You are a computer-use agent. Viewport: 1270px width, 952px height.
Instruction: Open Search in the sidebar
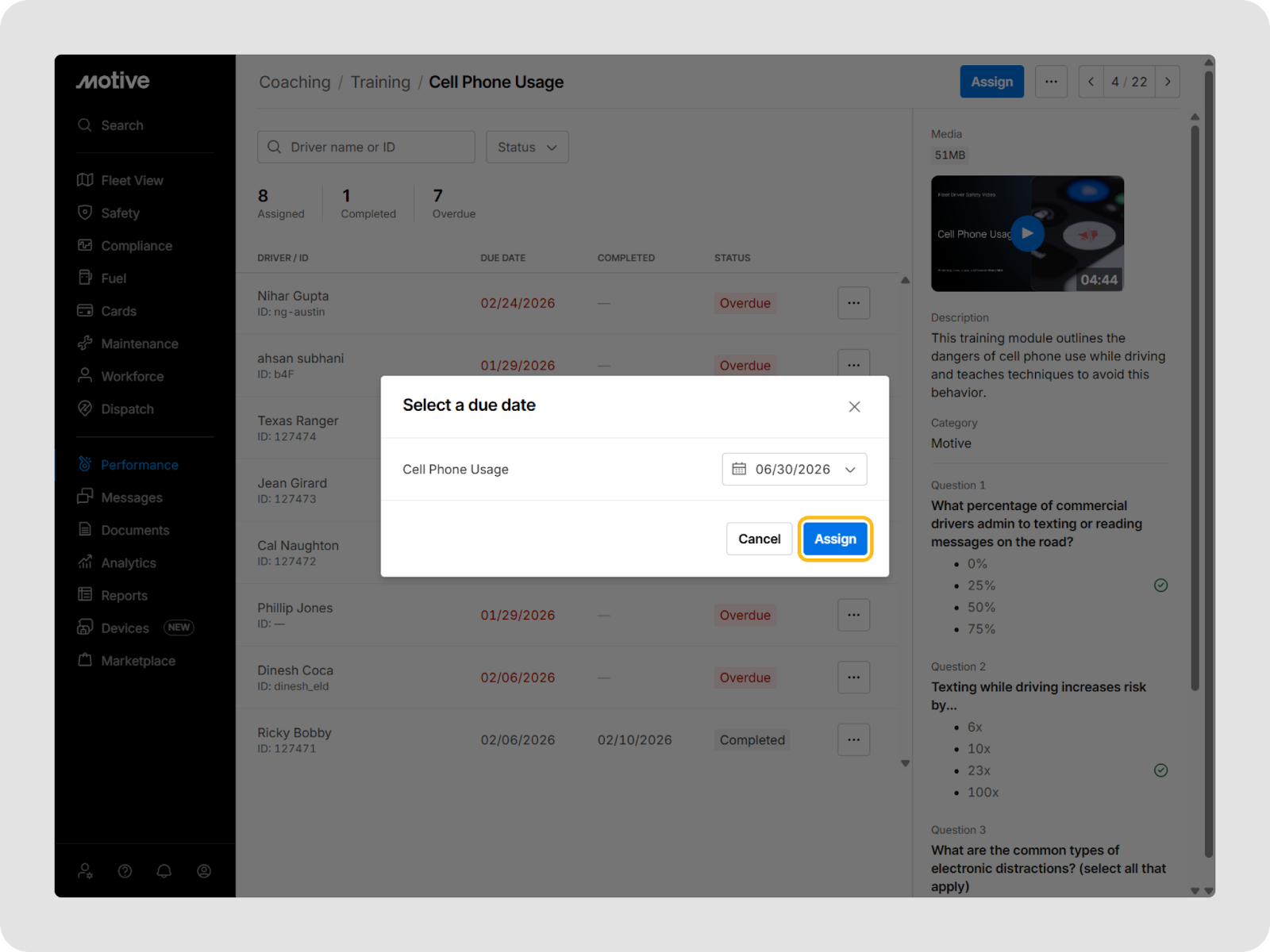(x=110, y=125)
